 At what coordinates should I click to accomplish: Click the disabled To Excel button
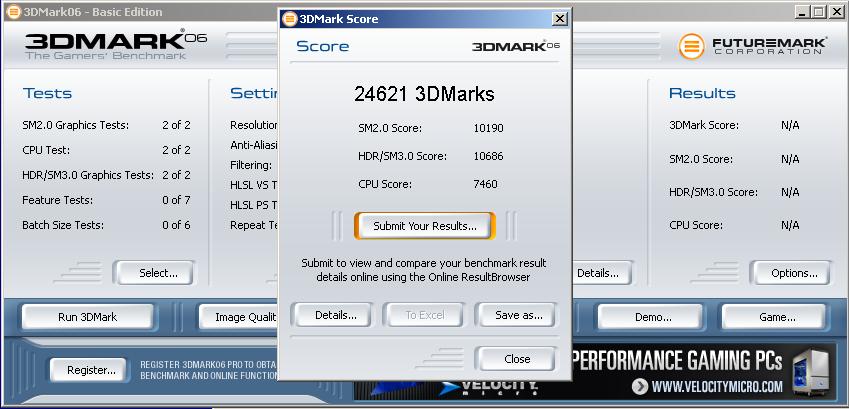[x=423, y=315]
